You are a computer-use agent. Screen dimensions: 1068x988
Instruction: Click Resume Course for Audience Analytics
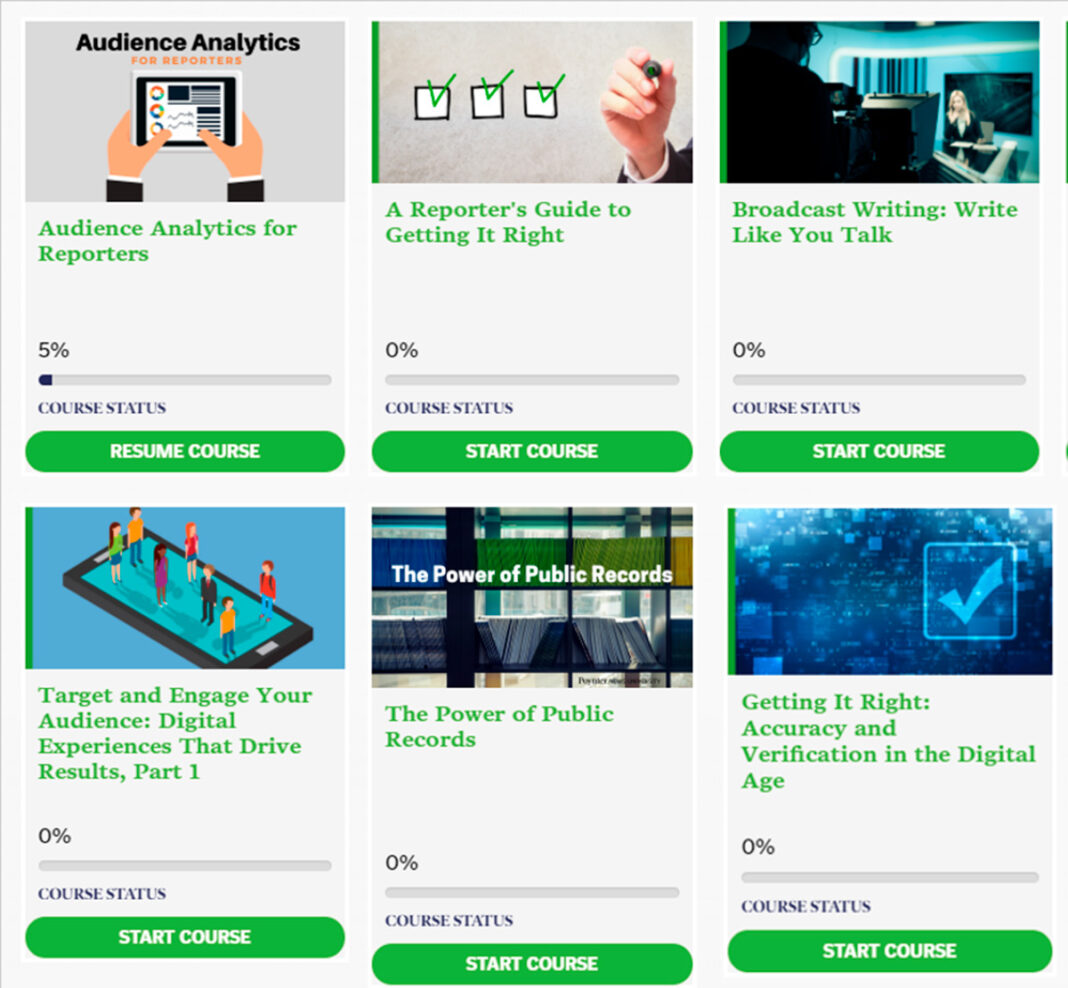[x=185, y=451]
